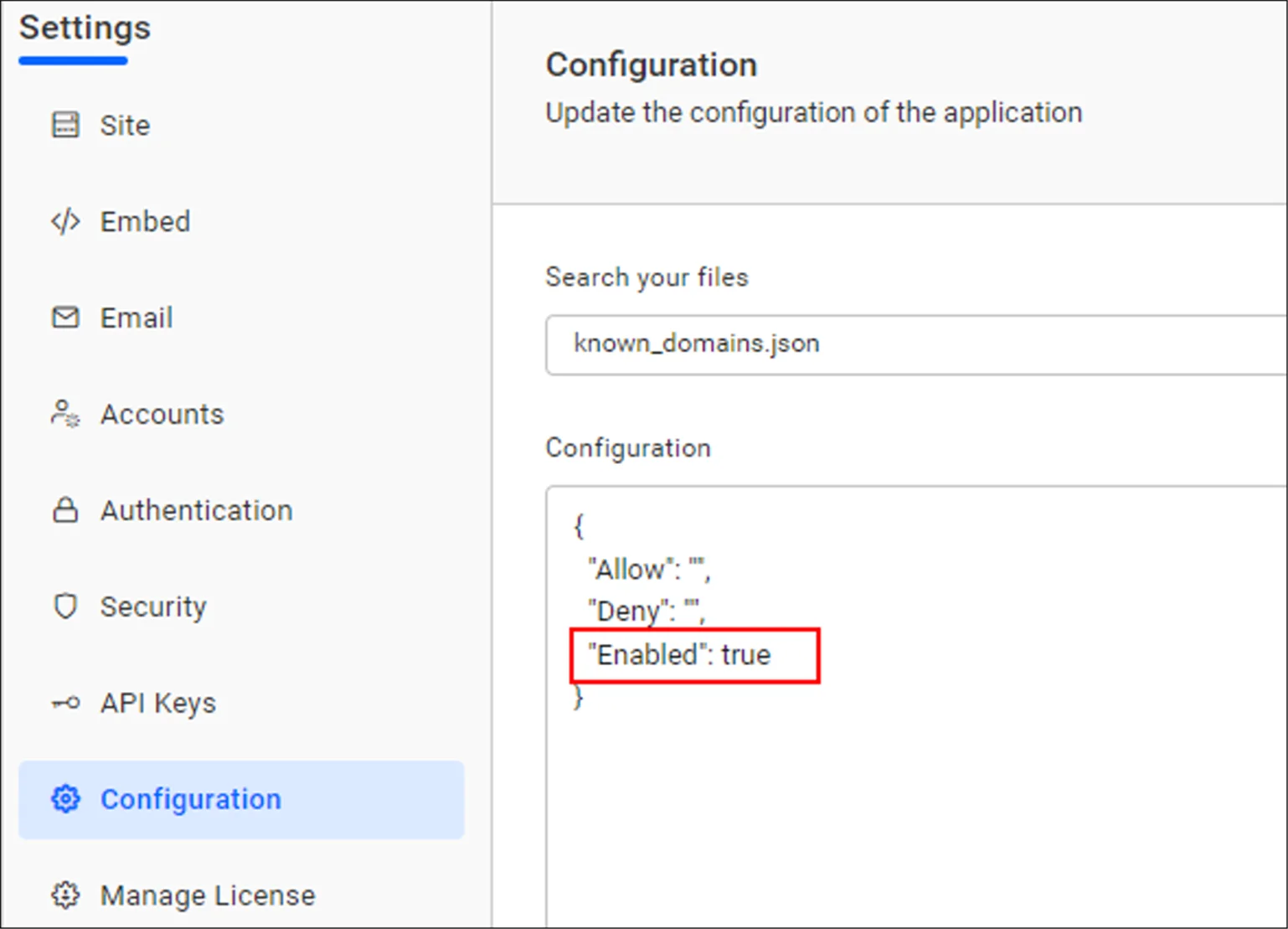Go to the API Keys page
This screenshot has height=929, width=1288.
coord(158,702)
